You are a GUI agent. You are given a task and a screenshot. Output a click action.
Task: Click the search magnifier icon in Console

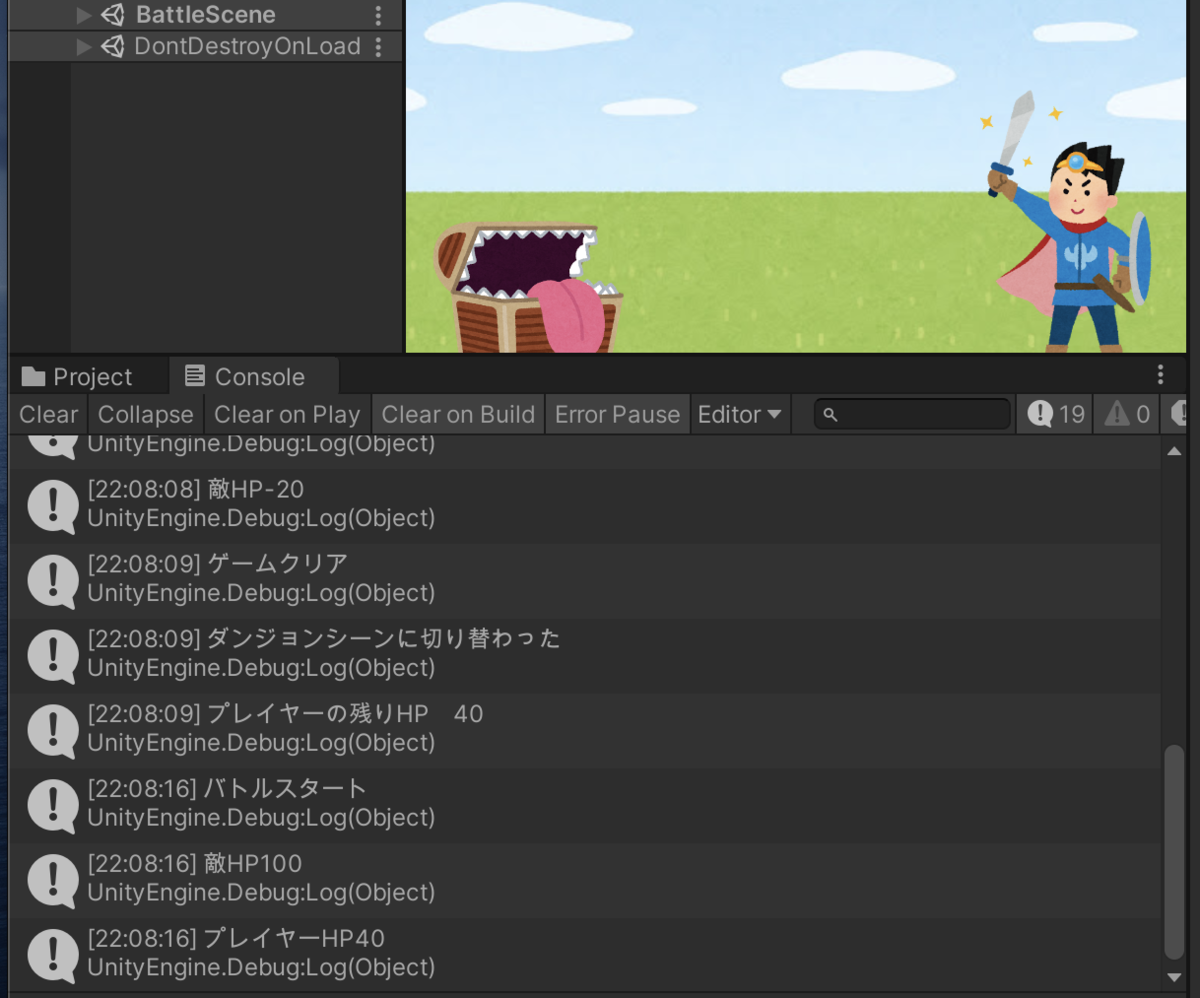tap(830, 415)
